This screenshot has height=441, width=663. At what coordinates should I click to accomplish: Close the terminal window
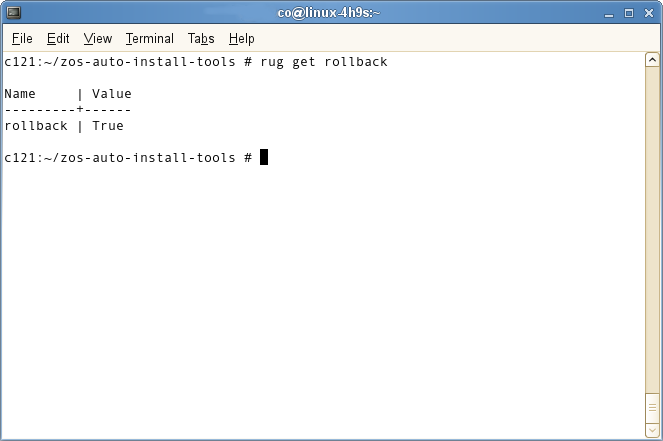coord(649,13)
